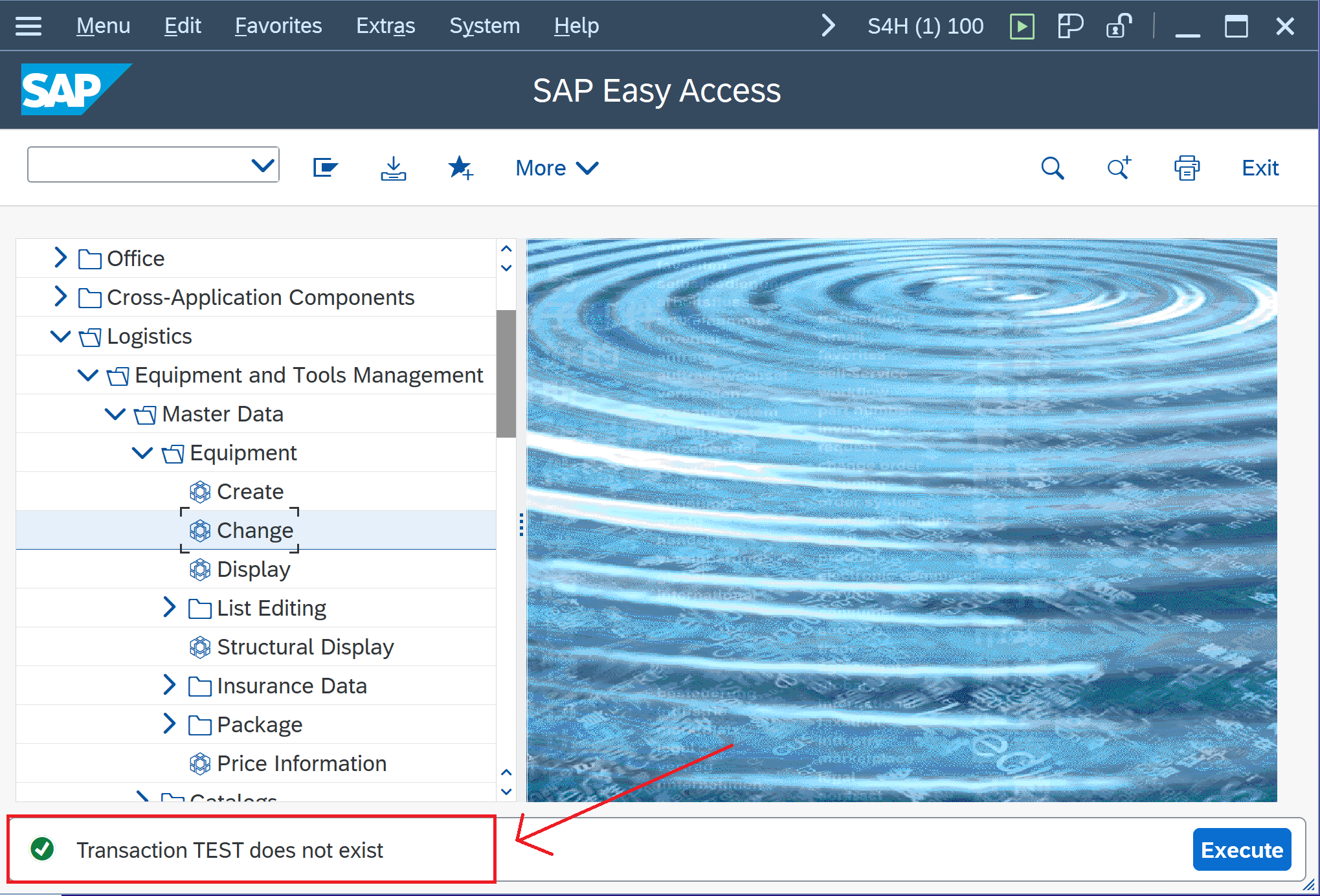This screenshot has height=896, width=1320.
Task: Collapse the Logistics folder
Action: (x=60, y=336)
